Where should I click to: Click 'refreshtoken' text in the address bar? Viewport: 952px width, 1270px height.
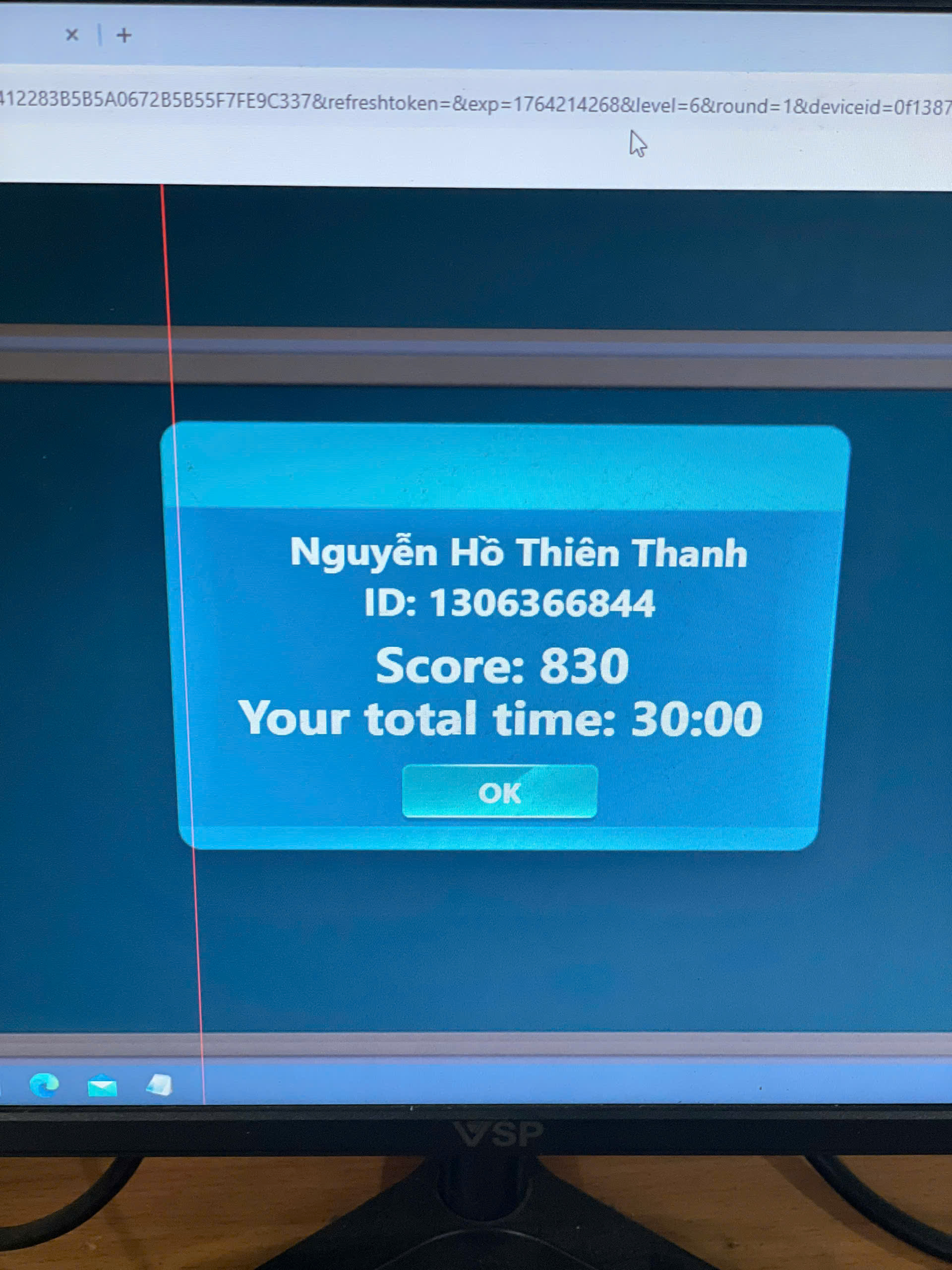click(x=383, y=103)
